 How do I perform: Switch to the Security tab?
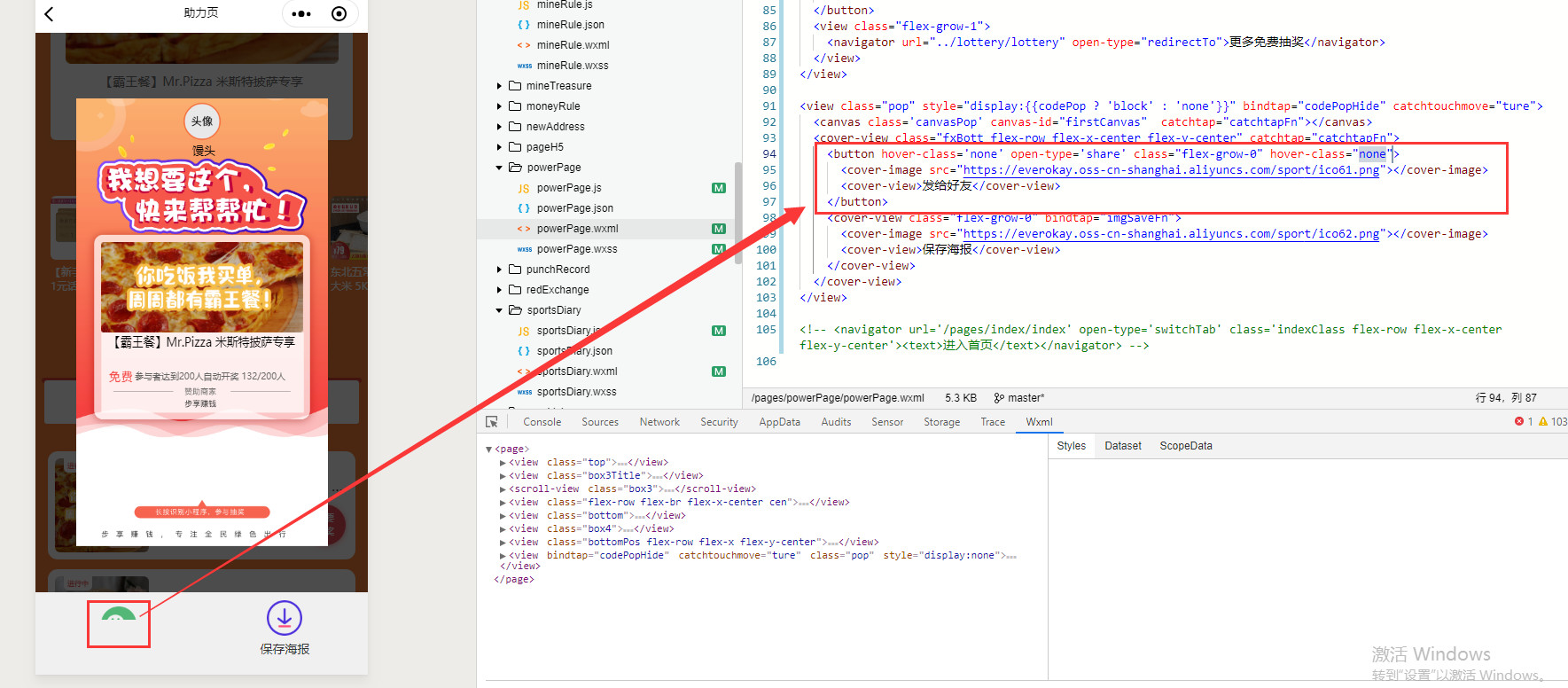[719, 422]
